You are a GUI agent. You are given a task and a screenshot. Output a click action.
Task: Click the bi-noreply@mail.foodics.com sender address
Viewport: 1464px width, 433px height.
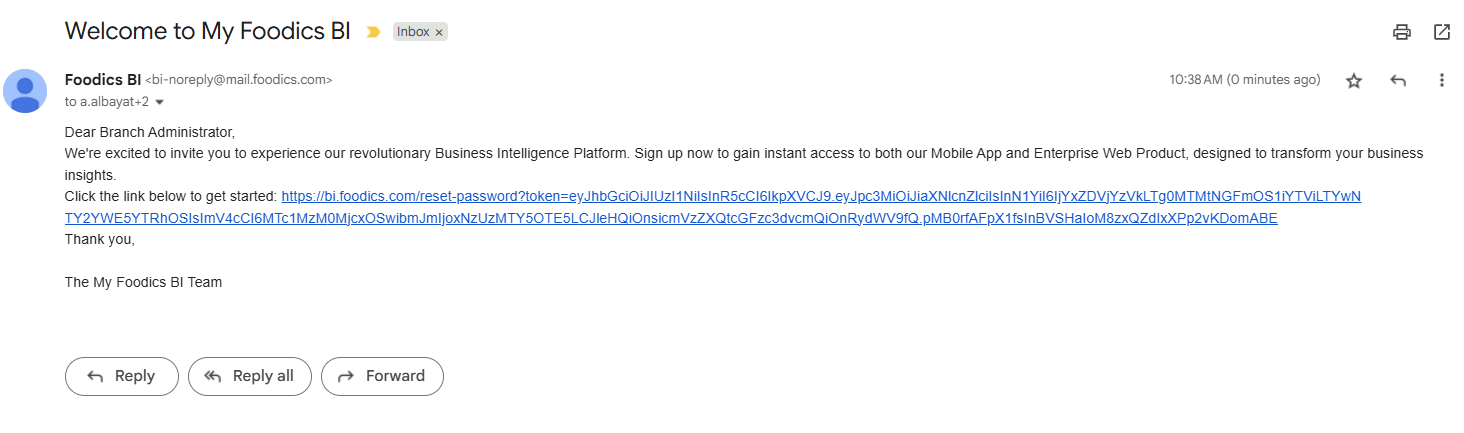(239, 80)
